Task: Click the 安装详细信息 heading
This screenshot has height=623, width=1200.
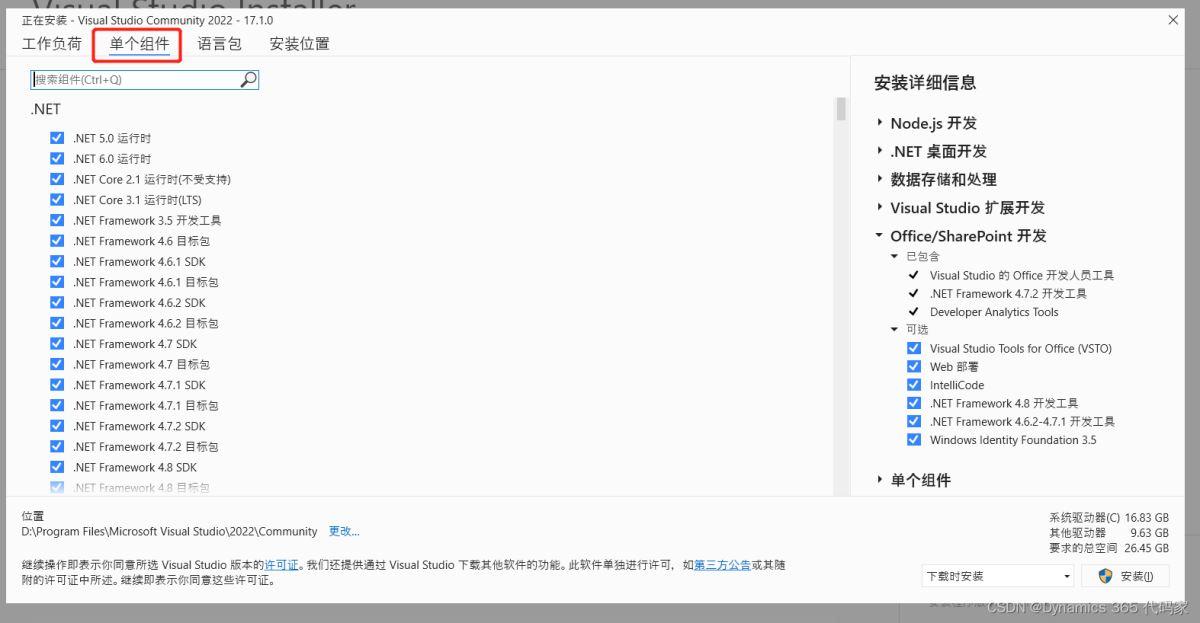Action: [x=925, y=83]
